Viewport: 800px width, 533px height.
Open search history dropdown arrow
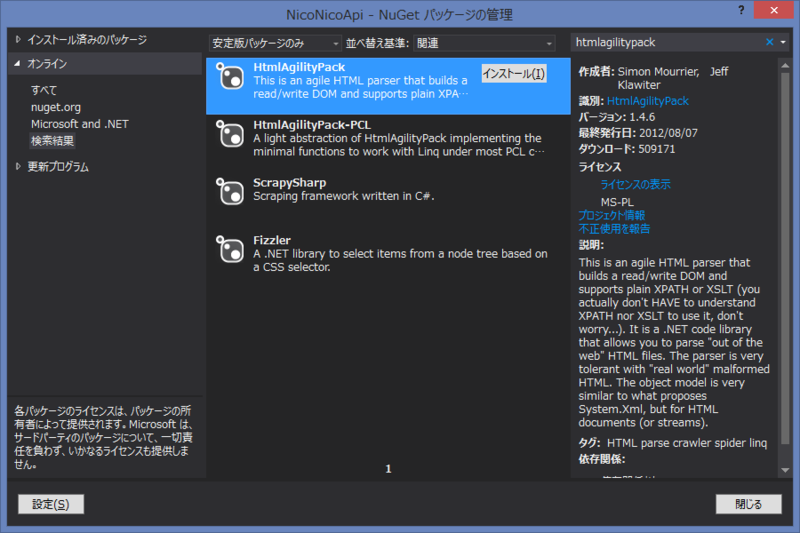tap(783, 42)
